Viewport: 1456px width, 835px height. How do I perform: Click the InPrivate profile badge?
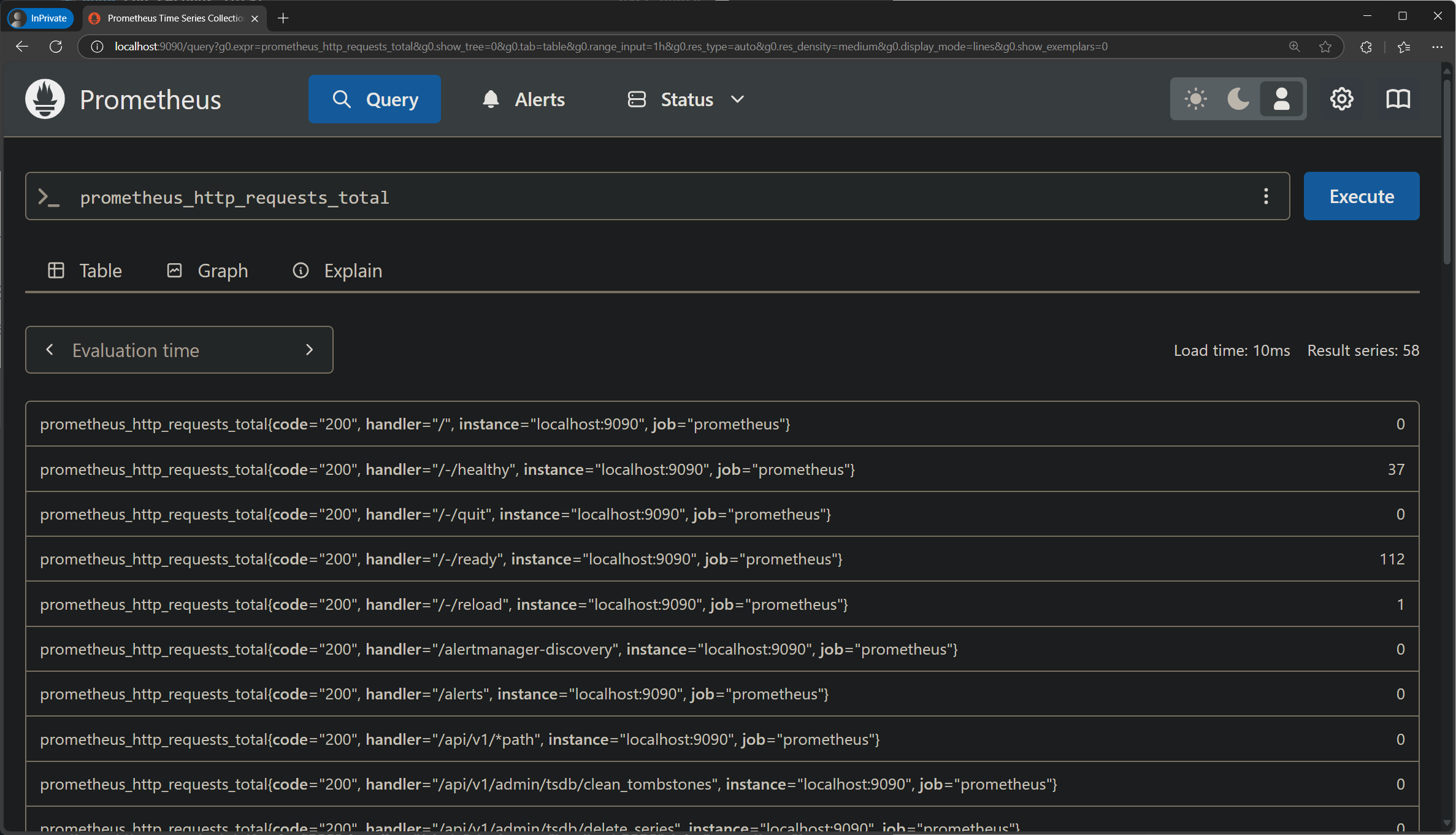pyautogui.click(x=40, y=18)
